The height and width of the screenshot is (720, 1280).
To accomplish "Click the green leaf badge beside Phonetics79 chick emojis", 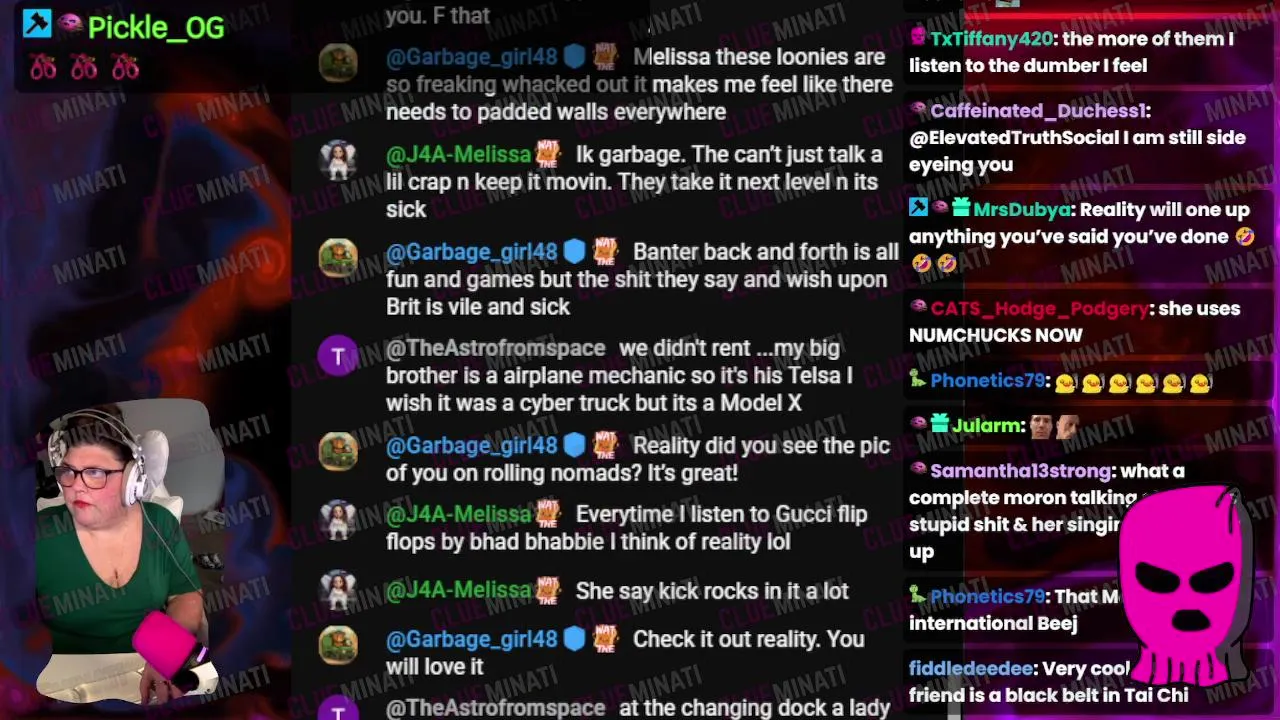I will pyautogui.click(x=918, y=380).
